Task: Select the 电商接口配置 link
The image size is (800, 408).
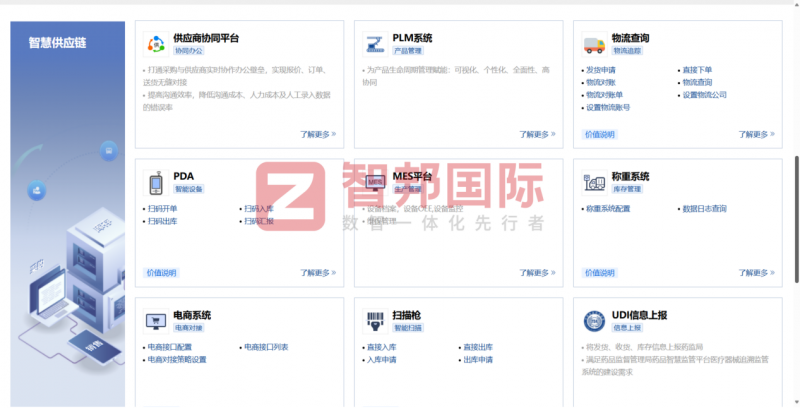Action: point(169,347)
